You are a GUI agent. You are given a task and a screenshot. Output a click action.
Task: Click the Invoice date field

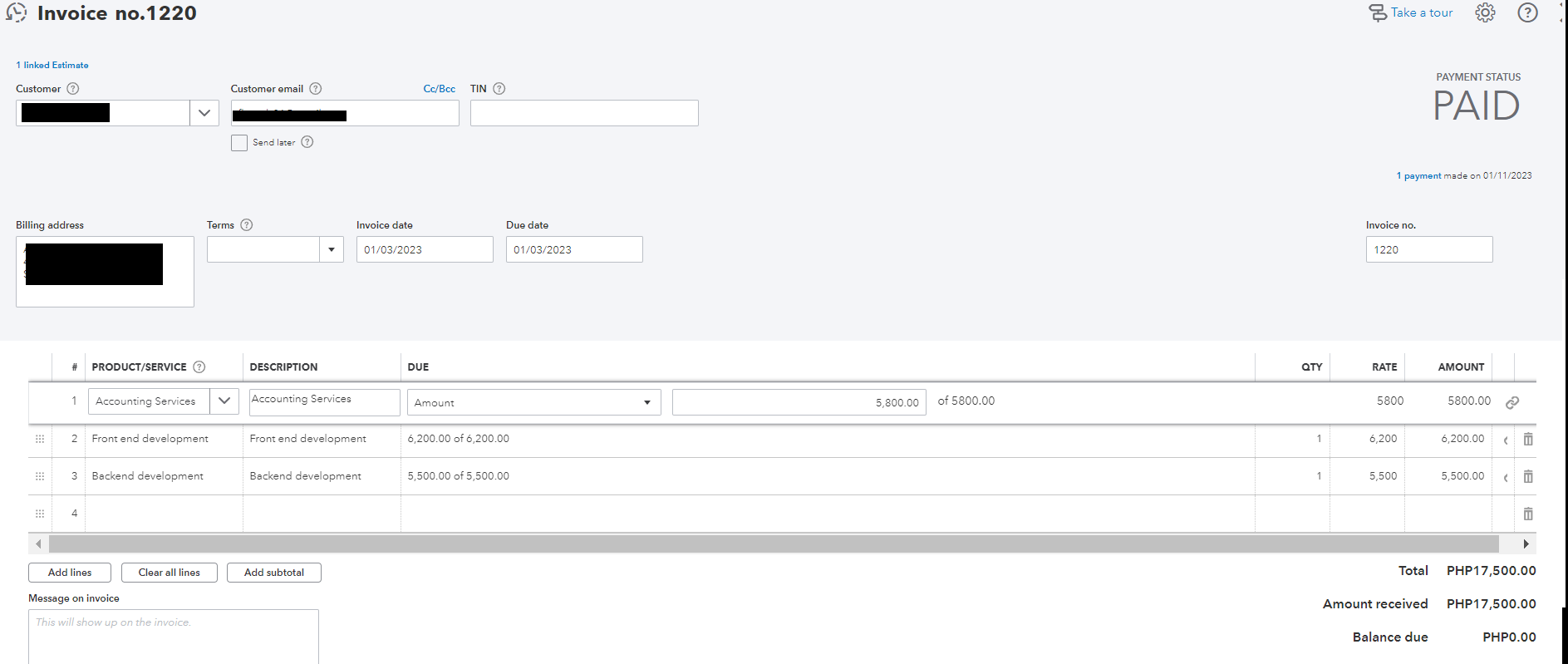click(x=425, y=249)
